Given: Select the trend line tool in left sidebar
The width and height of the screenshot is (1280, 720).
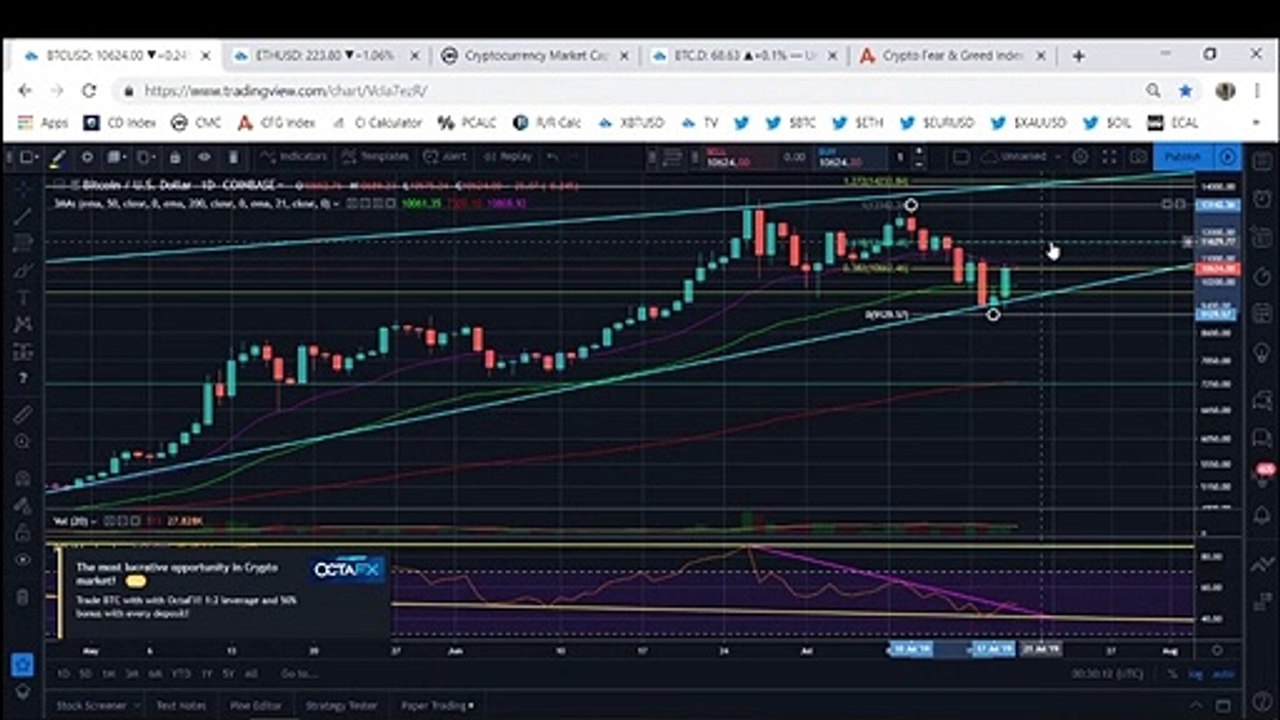Looking at the screenshot, I should 23,214.
